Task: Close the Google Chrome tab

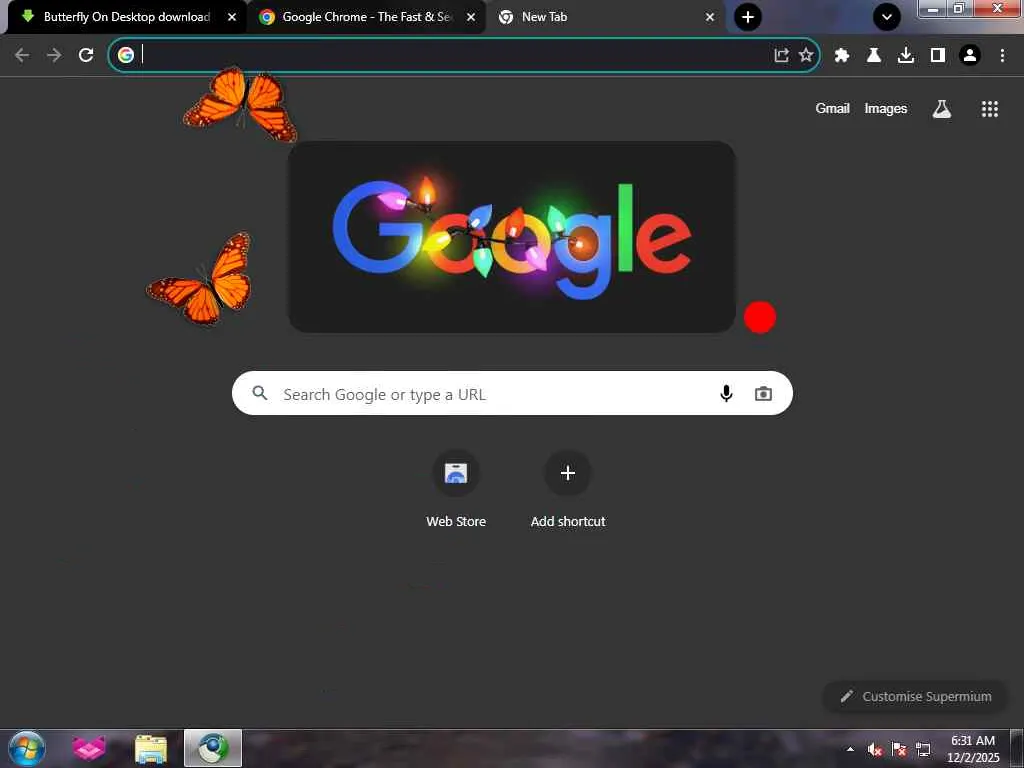Action: (471, 17)
